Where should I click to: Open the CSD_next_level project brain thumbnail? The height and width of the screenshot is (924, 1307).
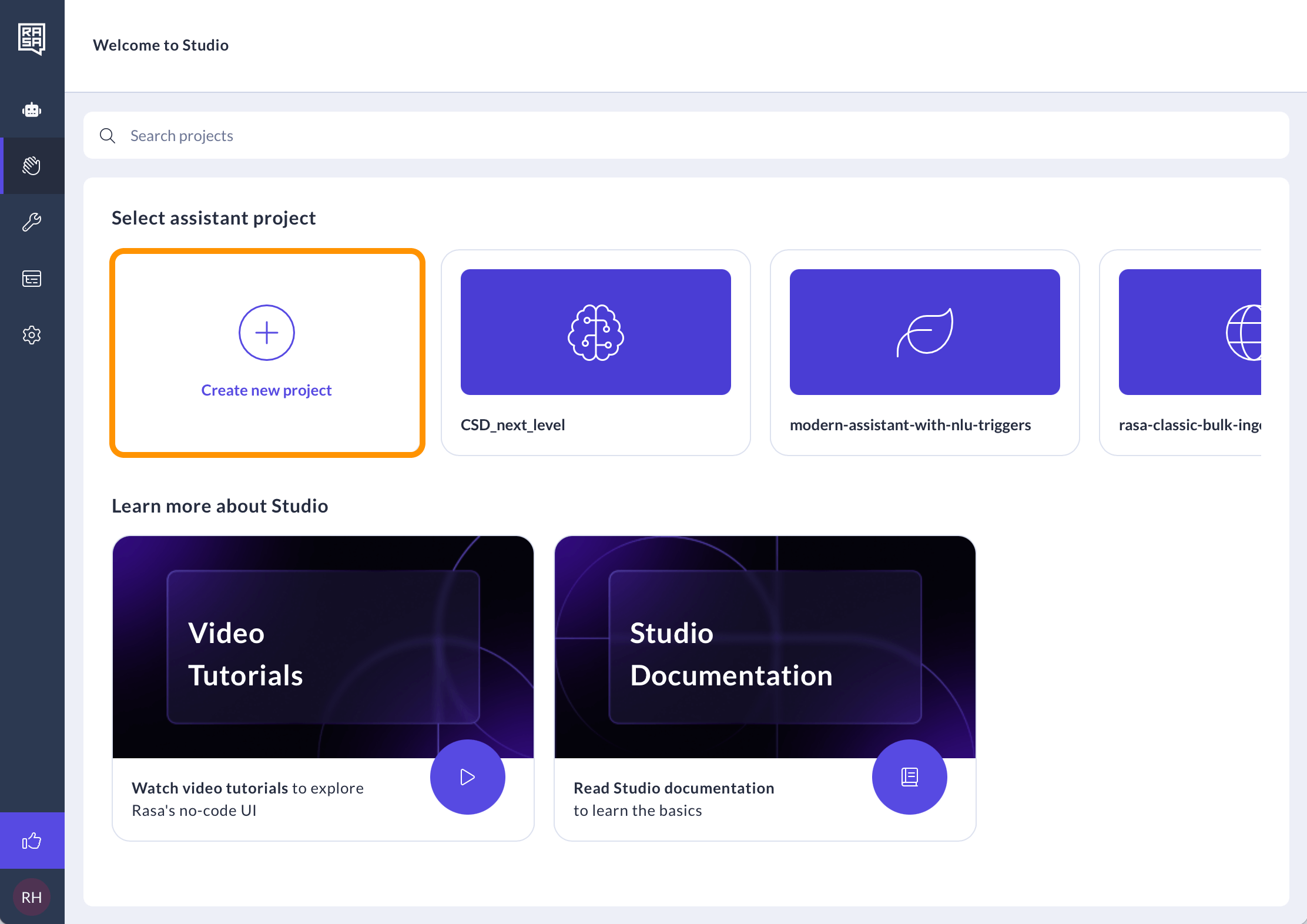pos(595,332)
